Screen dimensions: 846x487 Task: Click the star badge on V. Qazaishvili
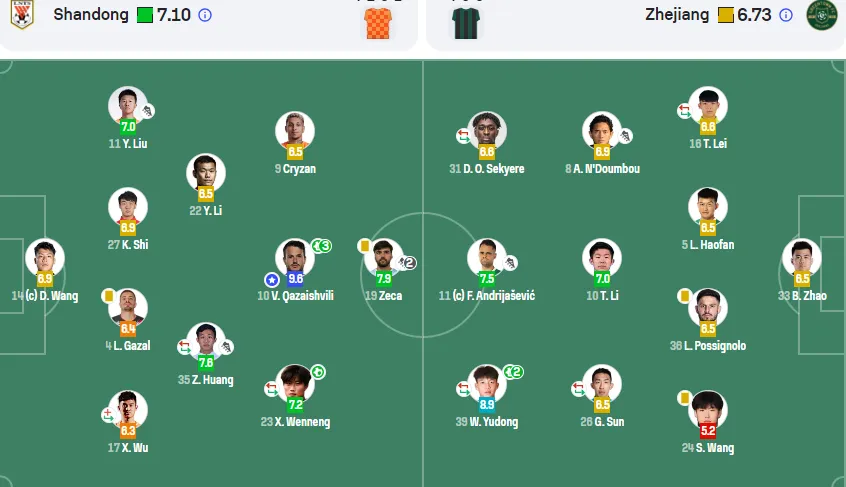click(272, 280)
